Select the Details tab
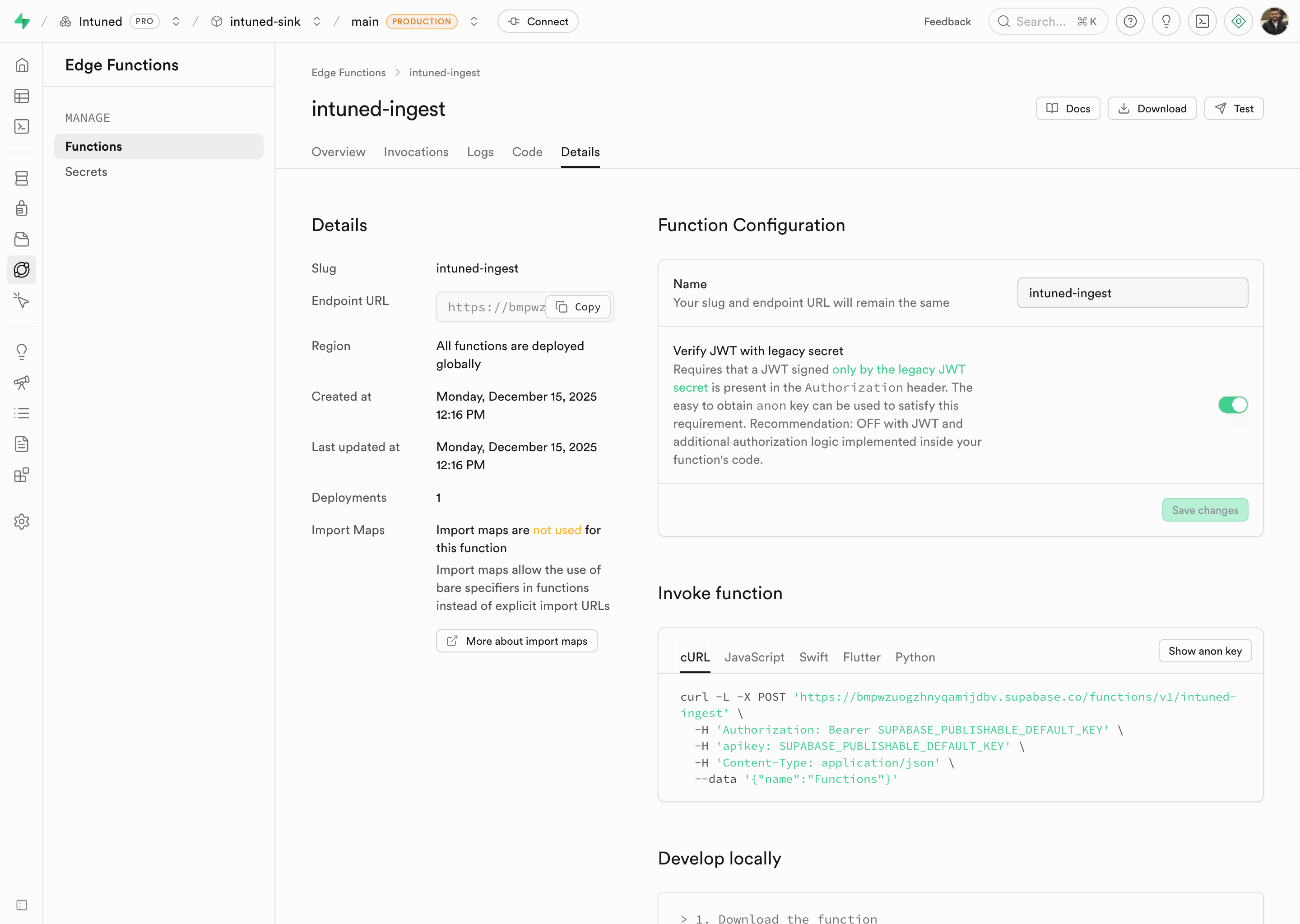Screen dimensions: 1300x924 (x=580, y=152)
